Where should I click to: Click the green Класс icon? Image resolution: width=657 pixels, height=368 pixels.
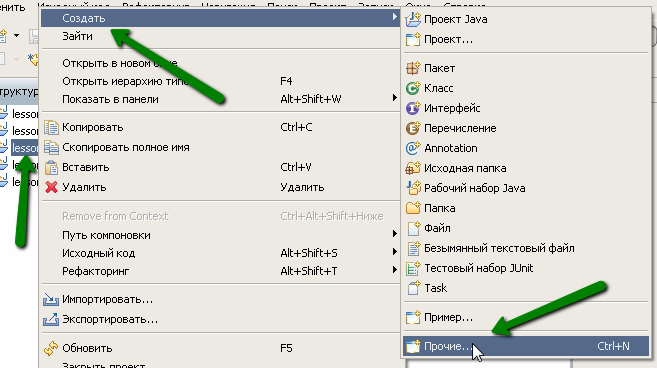pyautogui.click(x=413, y=88)
